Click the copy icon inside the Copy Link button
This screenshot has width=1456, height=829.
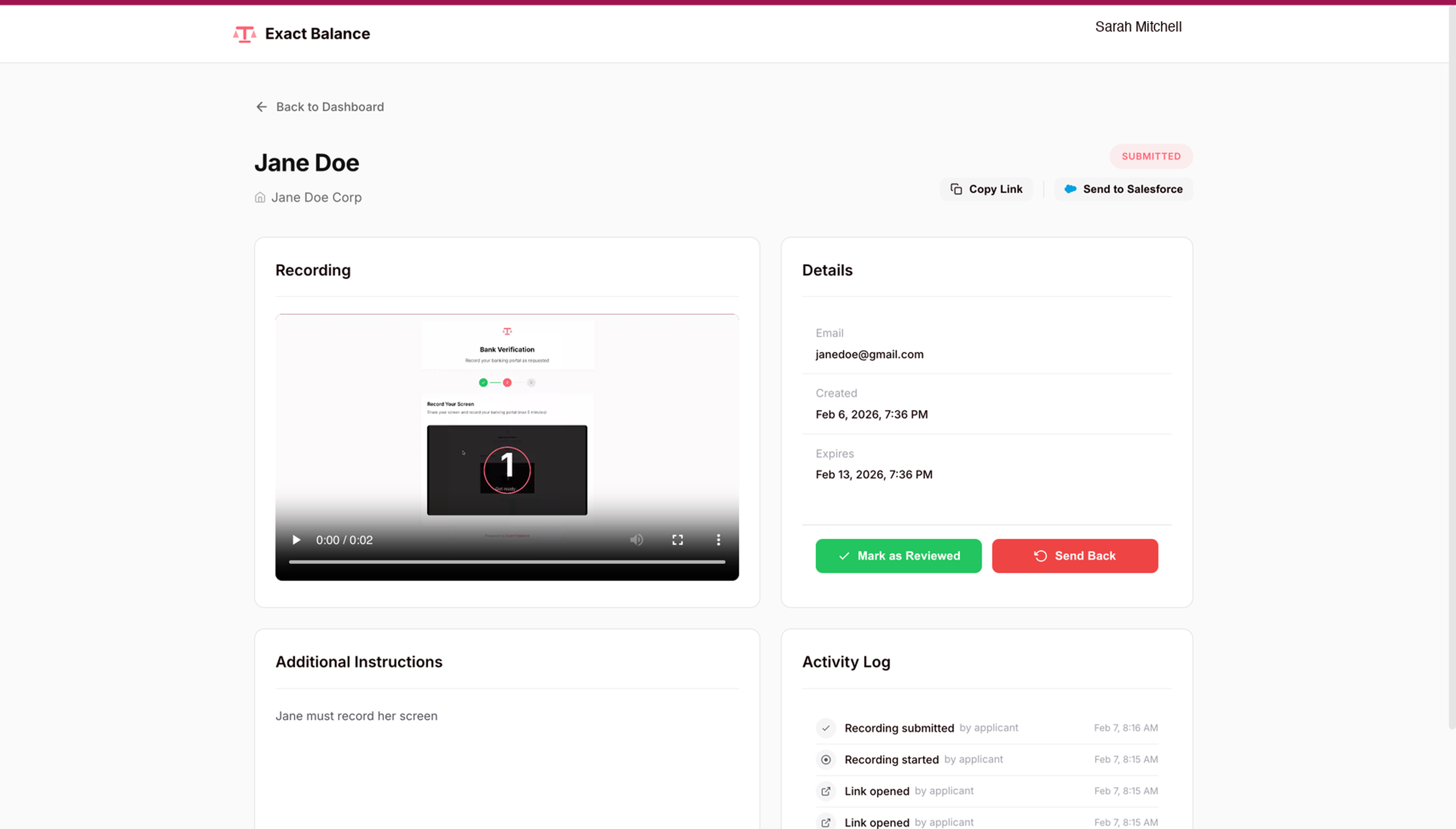coord(956,189)
